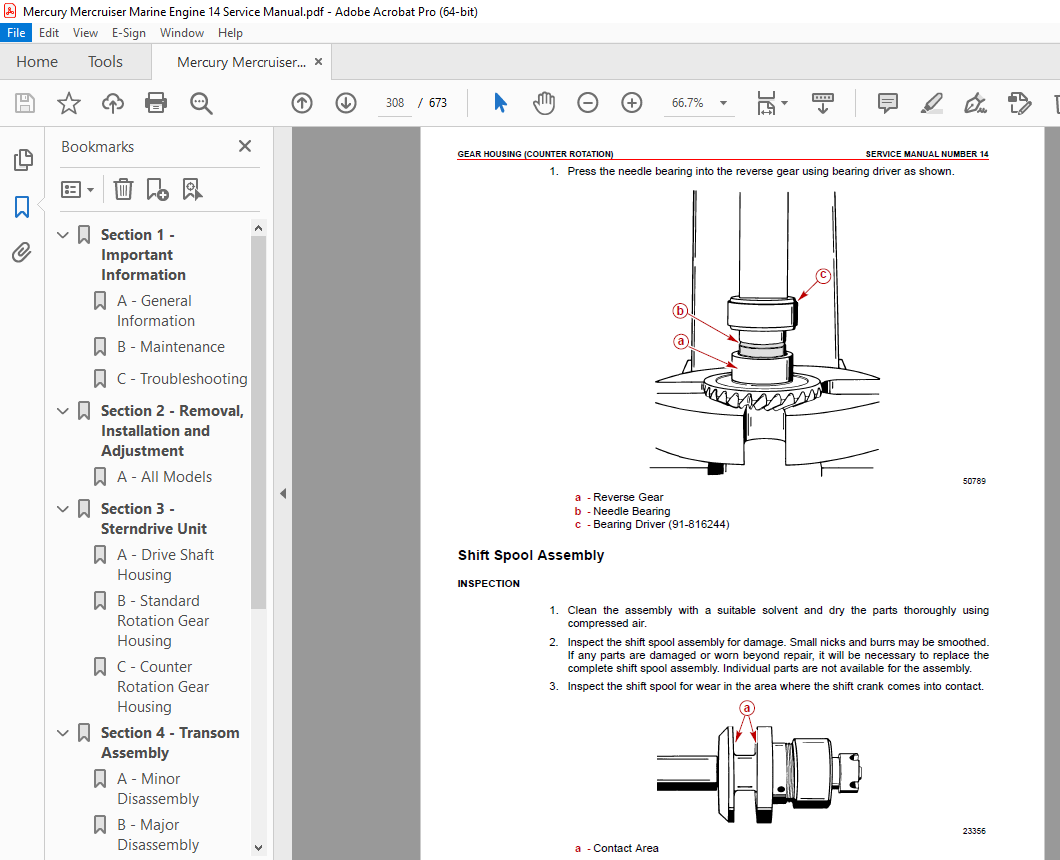Activate the arrow Selection tool

[x=500, y=103]
